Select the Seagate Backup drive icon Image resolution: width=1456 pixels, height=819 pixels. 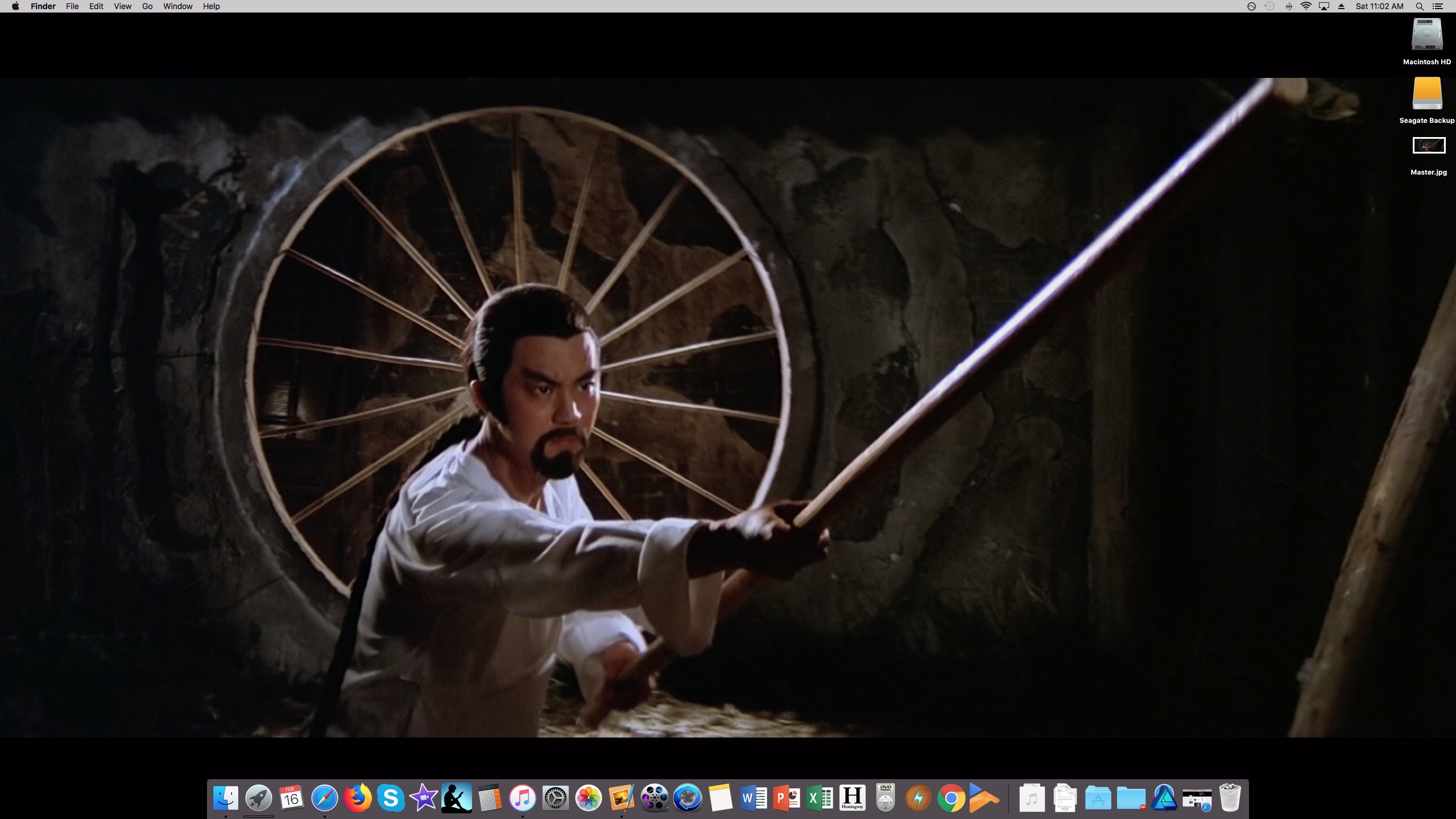tap(1427, 93)
